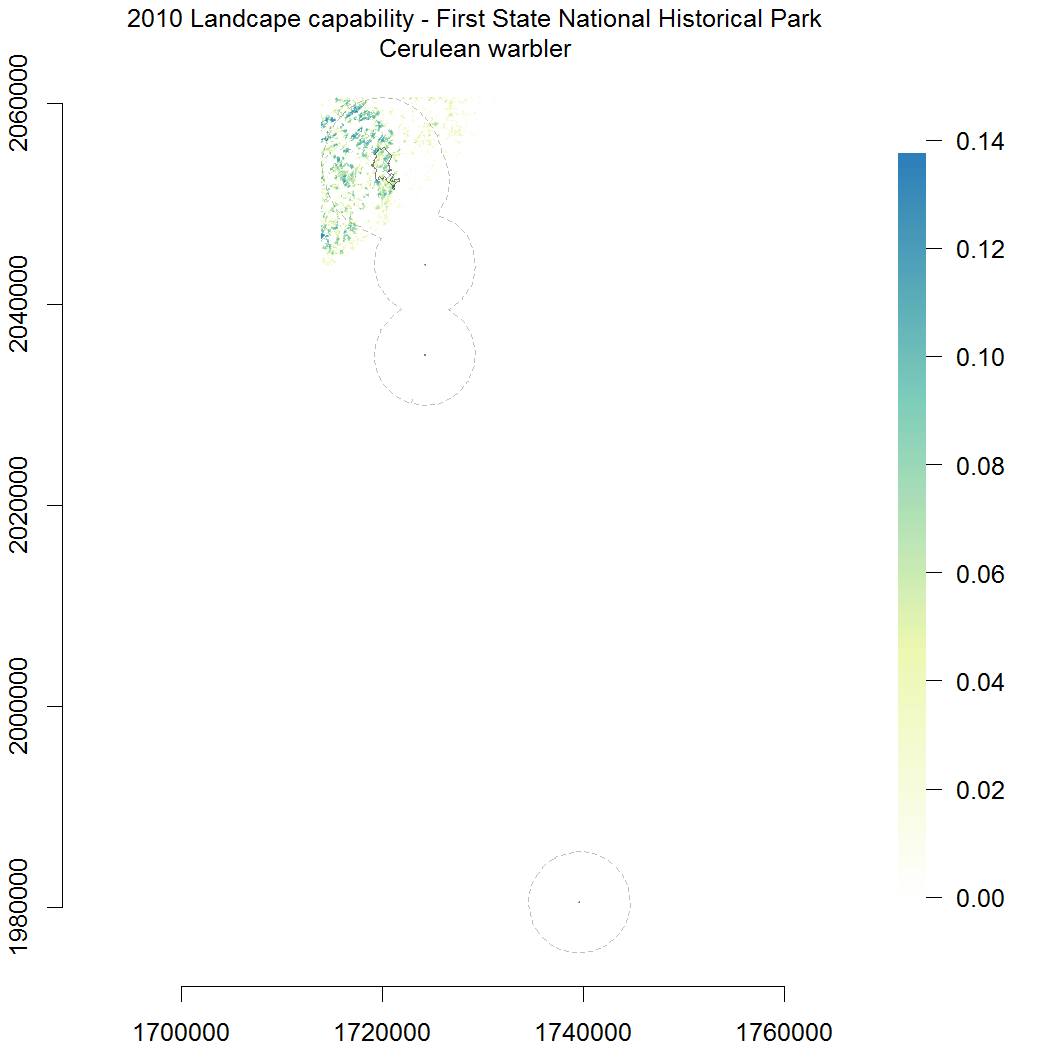Viewport: 1050px width, 1050px height.
Task: Click the center dot of the middle circle
Action: point(425,355)
